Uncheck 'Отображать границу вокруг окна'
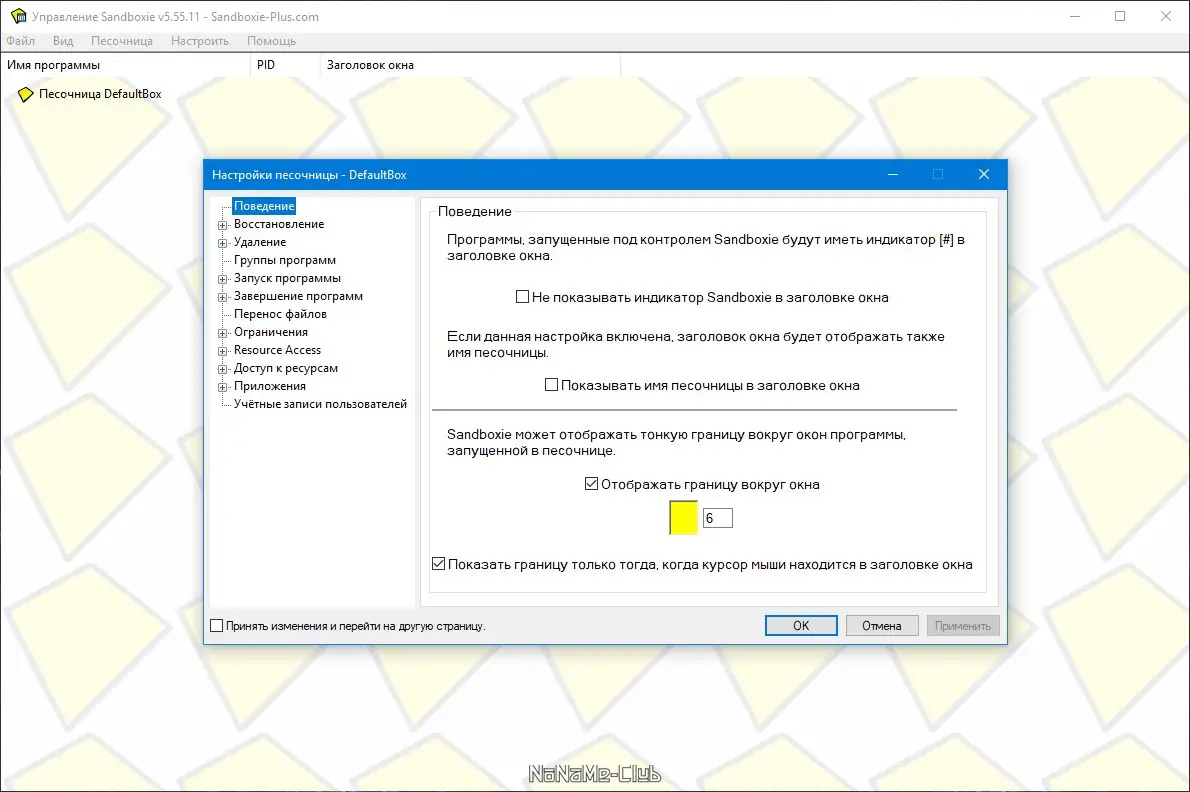Screen dimensions: 1190x792 (x=591, y=483)
